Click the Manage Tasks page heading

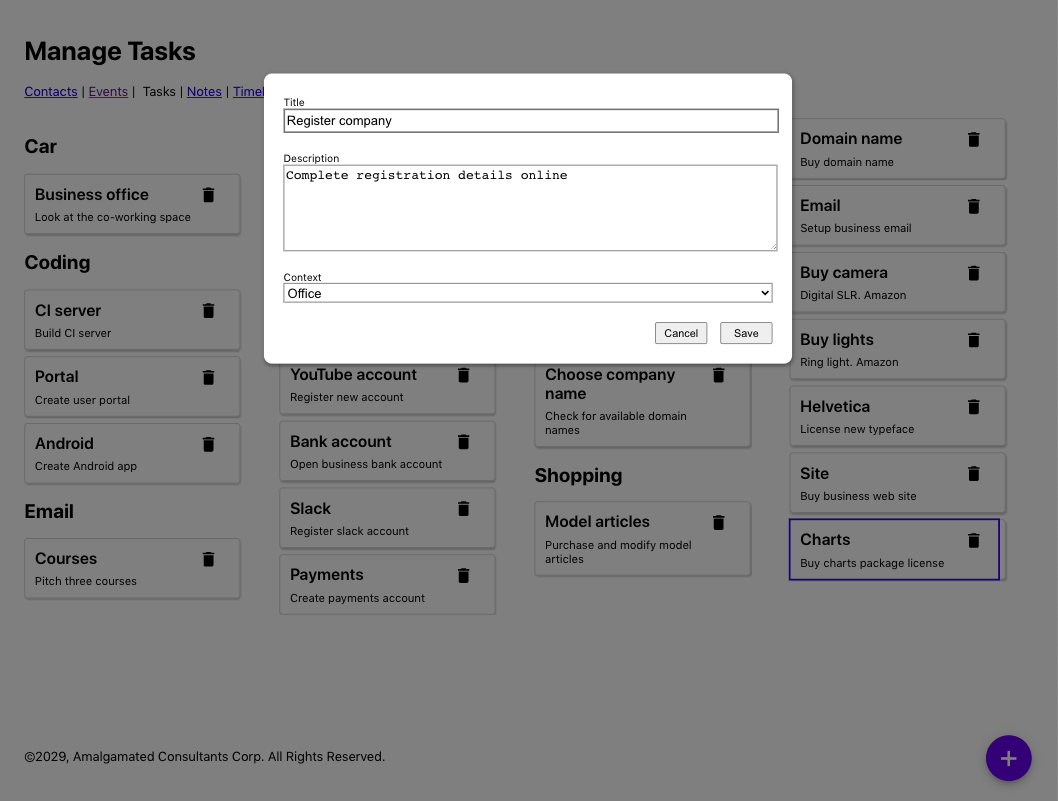click(x=110, y=51)
